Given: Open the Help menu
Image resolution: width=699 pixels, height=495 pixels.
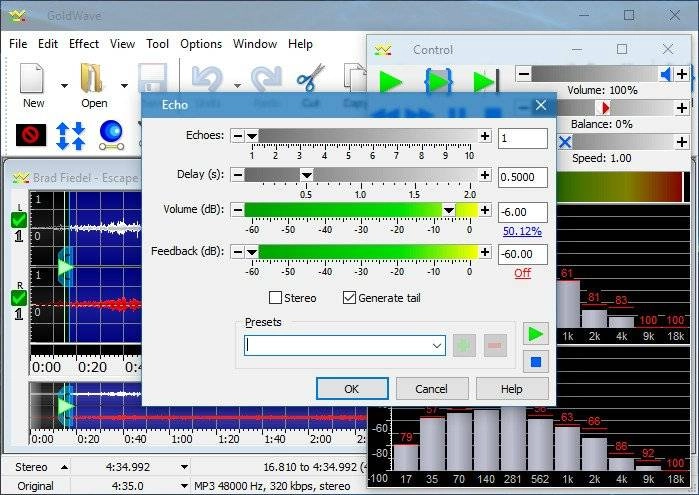Looking at the screenshot, I should (x=300, y=44).
